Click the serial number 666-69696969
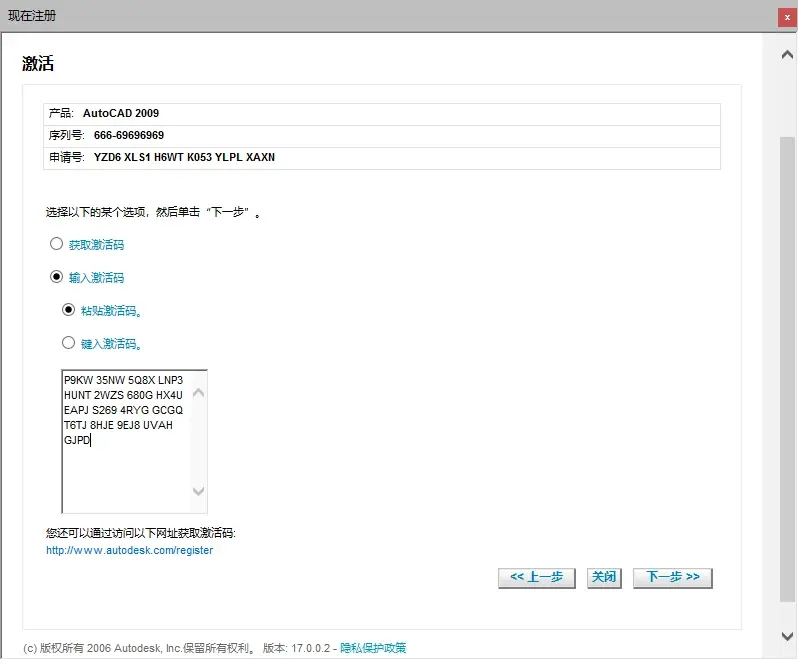798x660 pixels. tap(129, 135)
